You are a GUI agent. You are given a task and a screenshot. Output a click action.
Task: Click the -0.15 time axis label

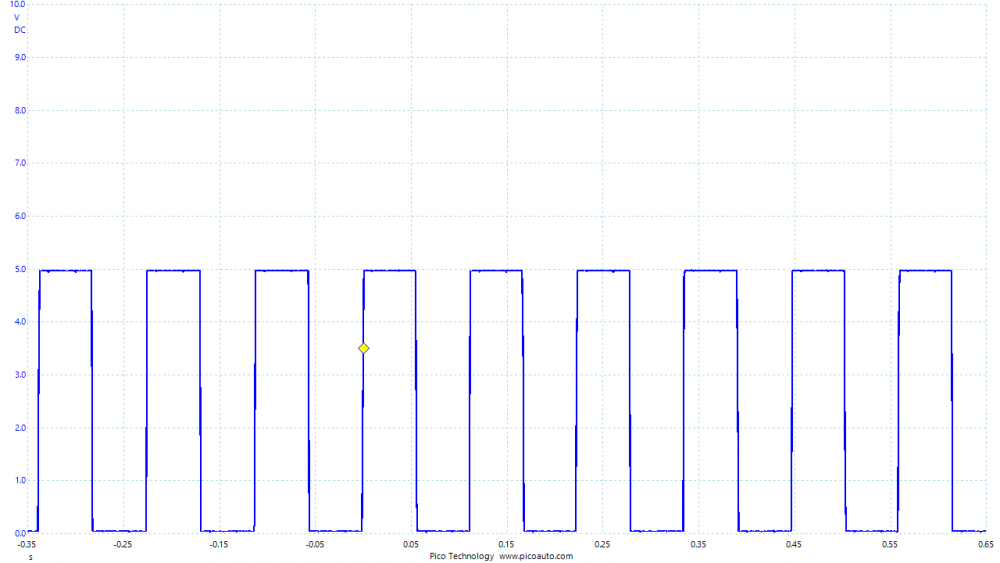(218, 545)
